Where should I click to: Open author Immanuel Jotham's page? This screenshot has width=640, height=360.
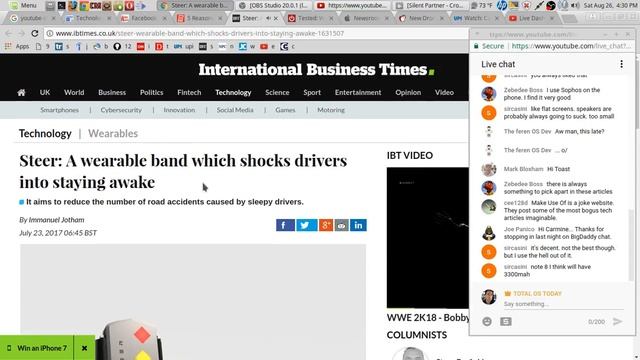56,220
